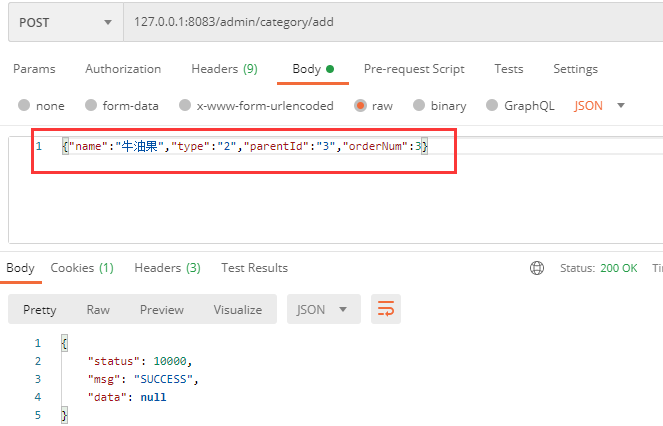Viewport: 663px width, 426px height.
Task: Open the response JSON format dropdown
Action: click(324, 309)
